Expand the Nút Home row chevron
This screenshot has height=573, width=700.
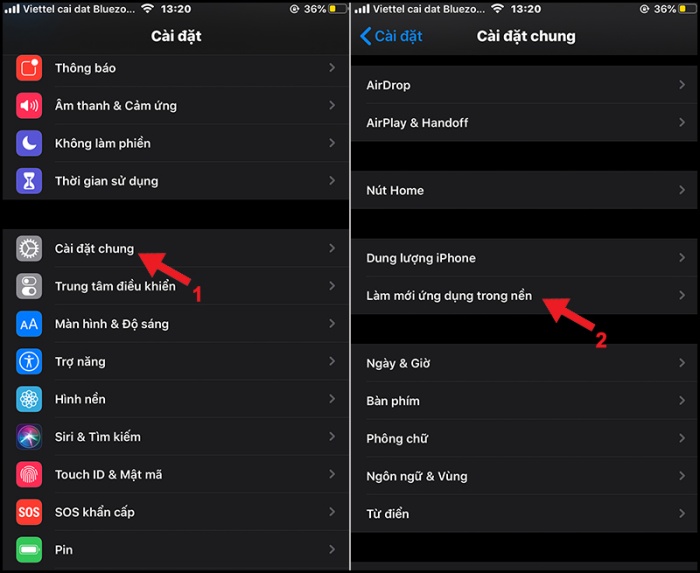click(682, 190)
